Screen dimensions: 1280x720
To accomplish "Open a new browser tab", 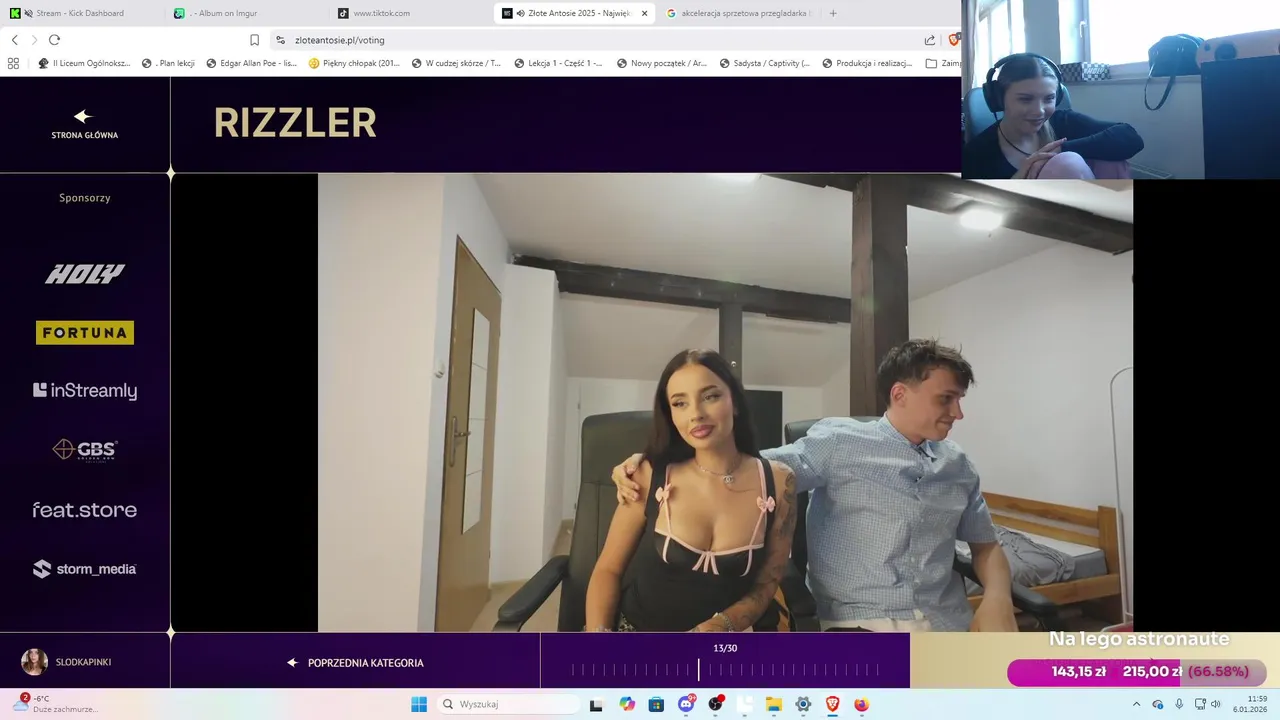I will click(x=833, y=13).
